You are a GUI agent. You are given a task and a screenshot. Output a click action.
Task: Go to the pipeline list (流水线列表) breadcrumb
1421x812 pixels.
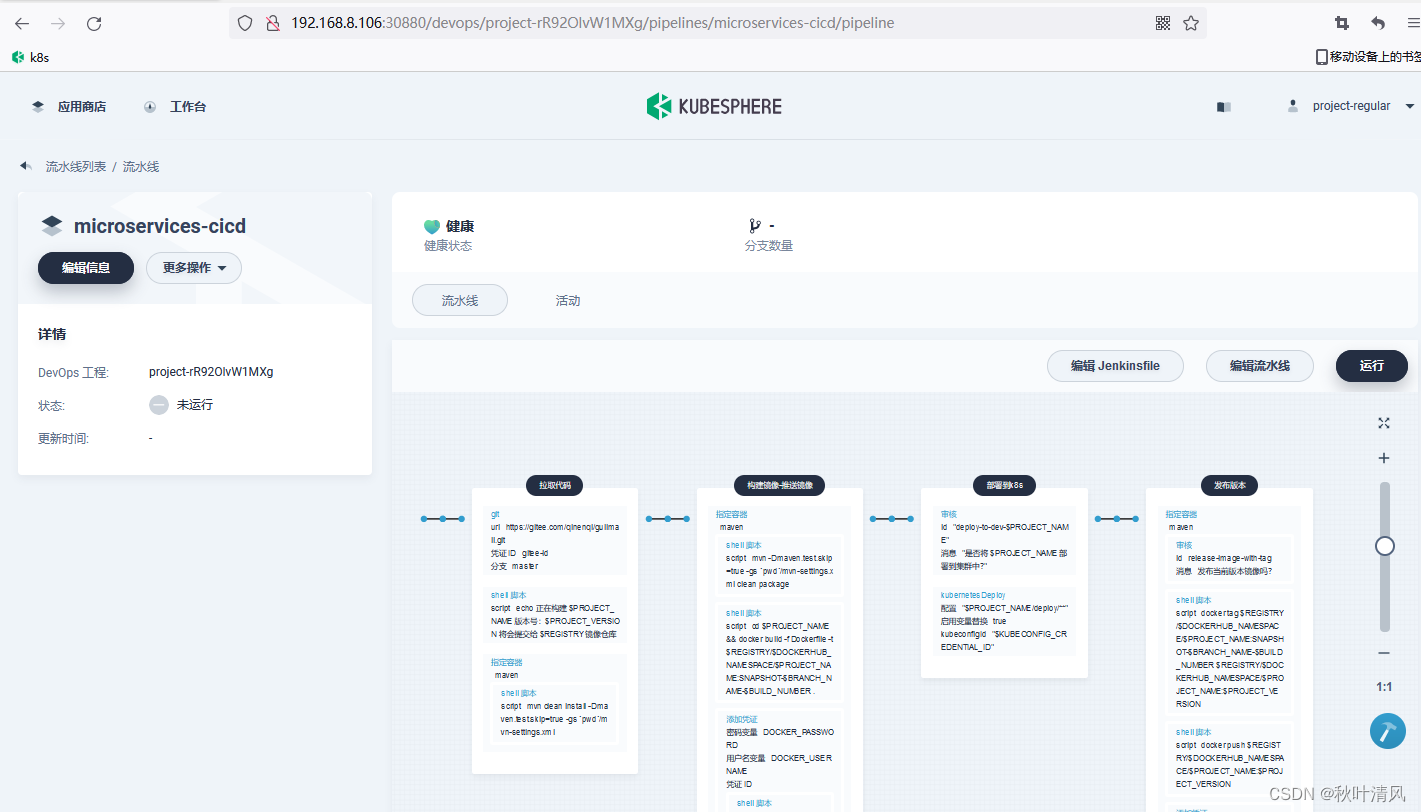pyautogui.click(x=76, y=166)
